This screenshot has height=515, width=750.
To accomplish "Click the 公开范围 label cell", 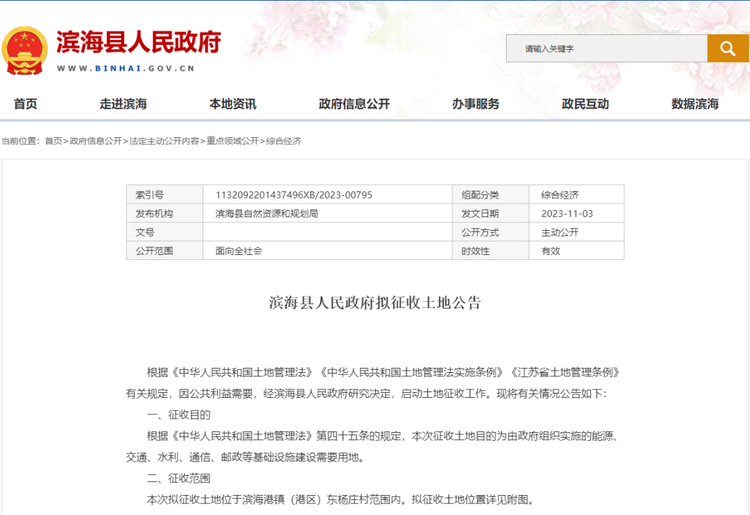I will (x=165, y=251).
